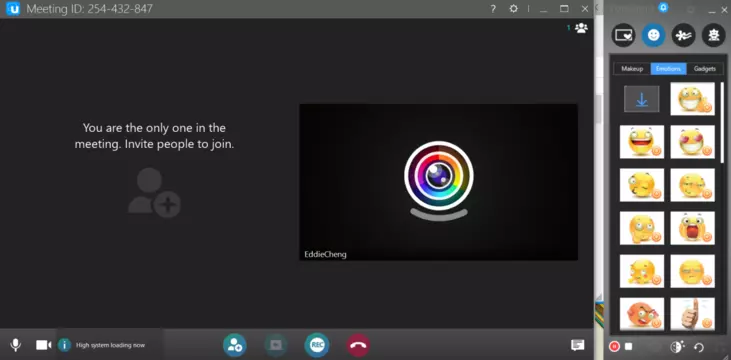Apply the thumbs-up hand effect
Viewport: 731px width, 360px height.
click(692, 314)
